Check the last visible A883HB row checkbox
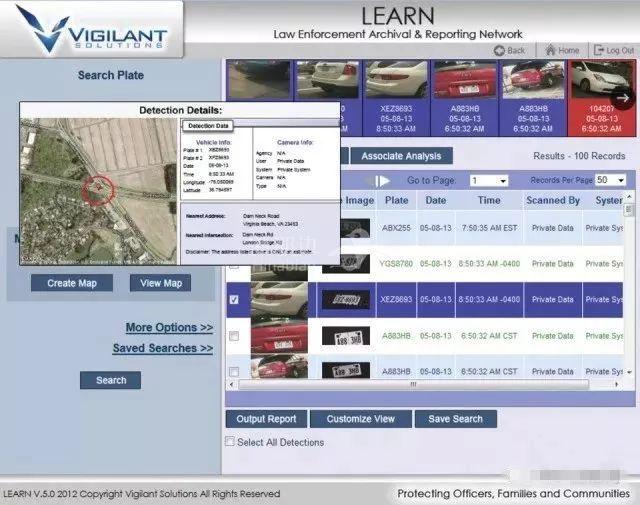 point(234,372)
